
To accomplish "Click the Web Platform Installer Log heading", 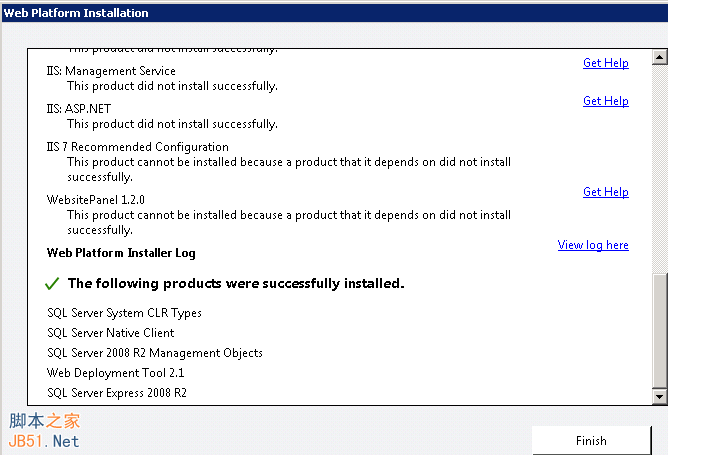I will pos(121,253).
